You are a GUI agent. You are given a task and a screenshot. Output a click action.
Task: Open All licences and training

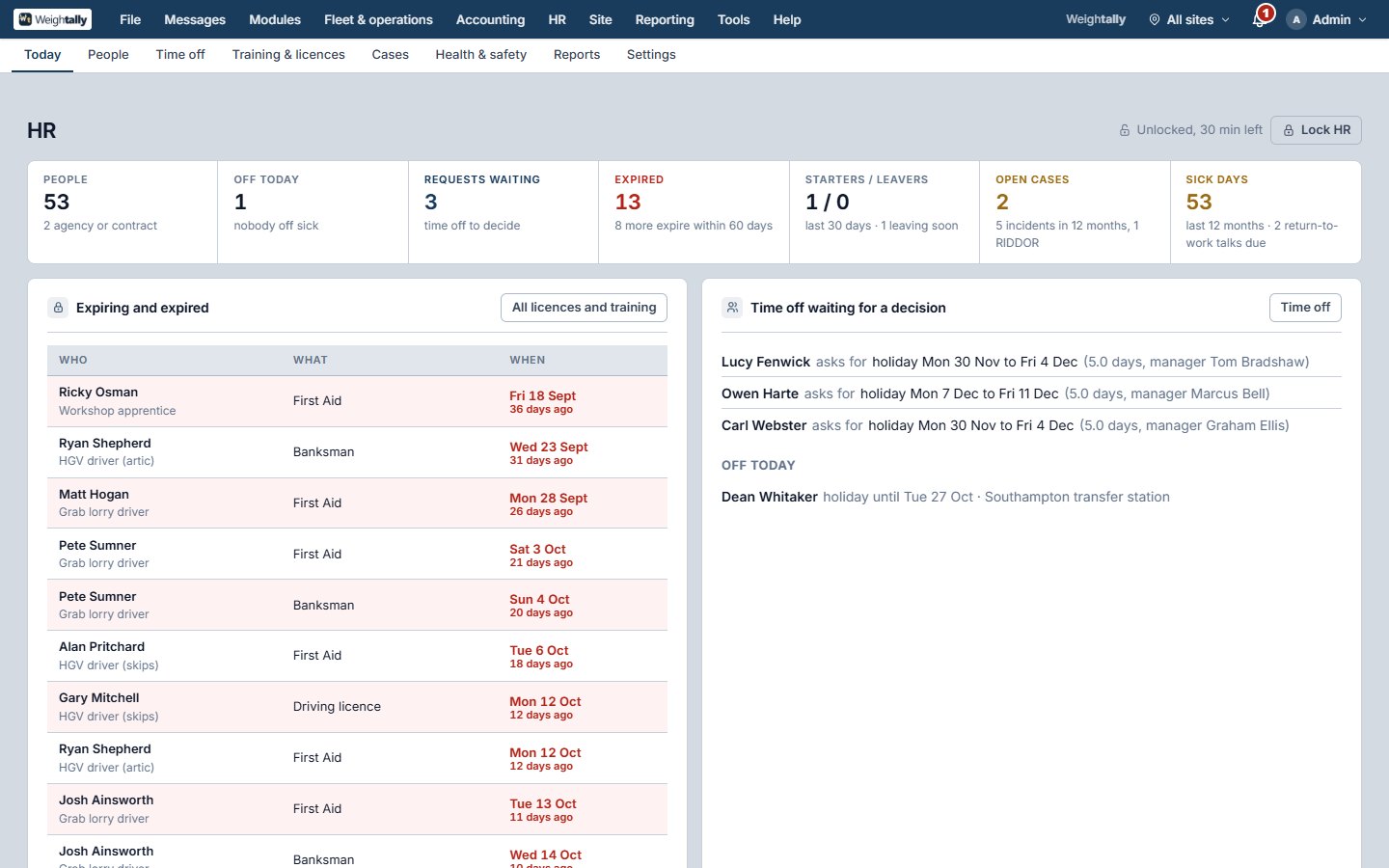coord(584,308)
